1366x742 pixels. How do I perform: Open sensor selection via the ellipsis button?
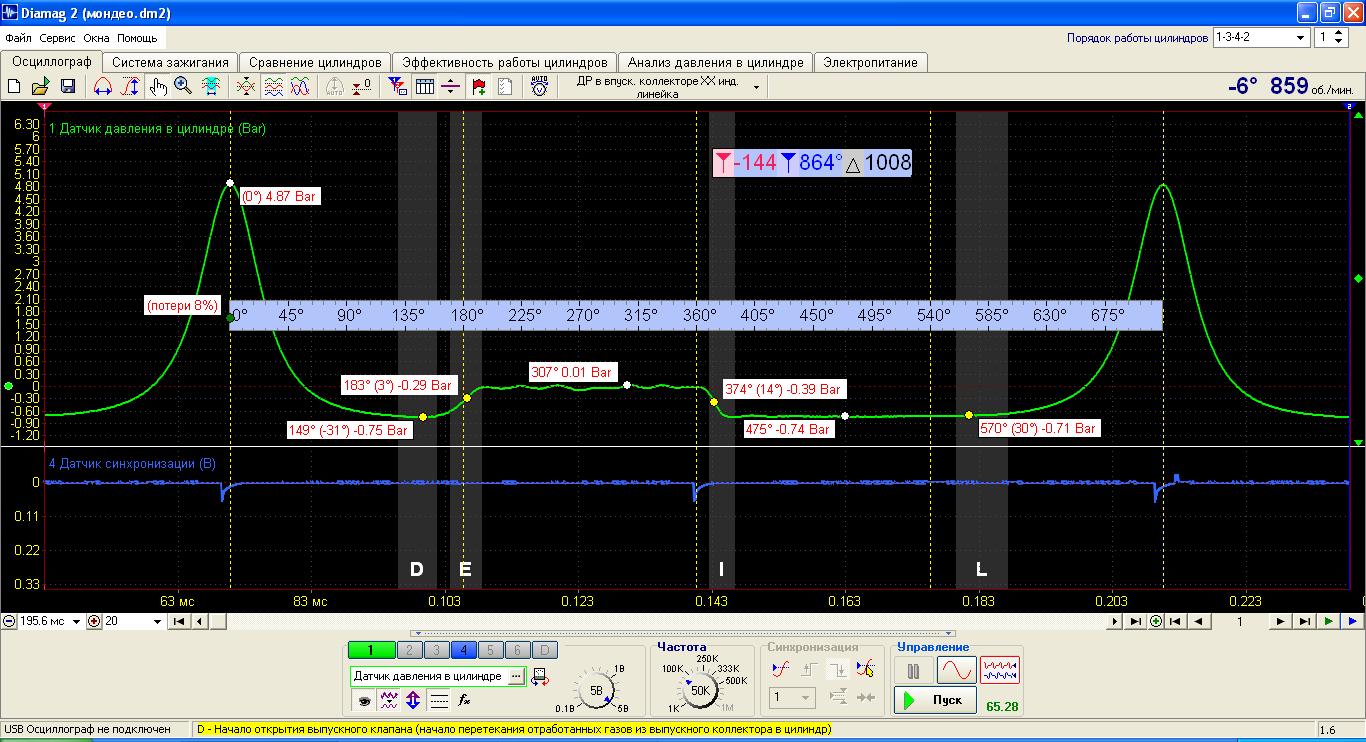(x=516, y=677)
